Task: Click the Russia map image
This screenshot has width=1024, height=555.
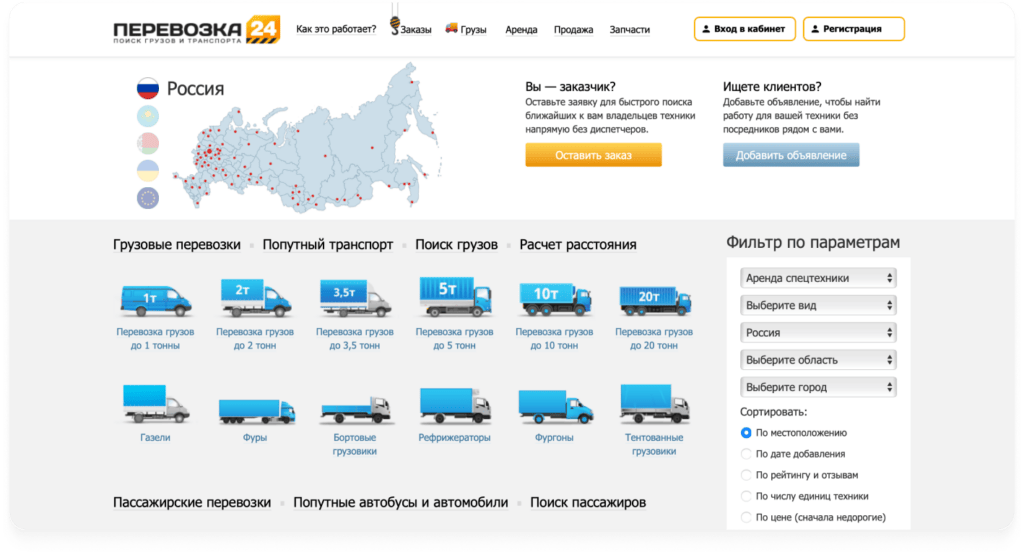Action: point(307,140)
